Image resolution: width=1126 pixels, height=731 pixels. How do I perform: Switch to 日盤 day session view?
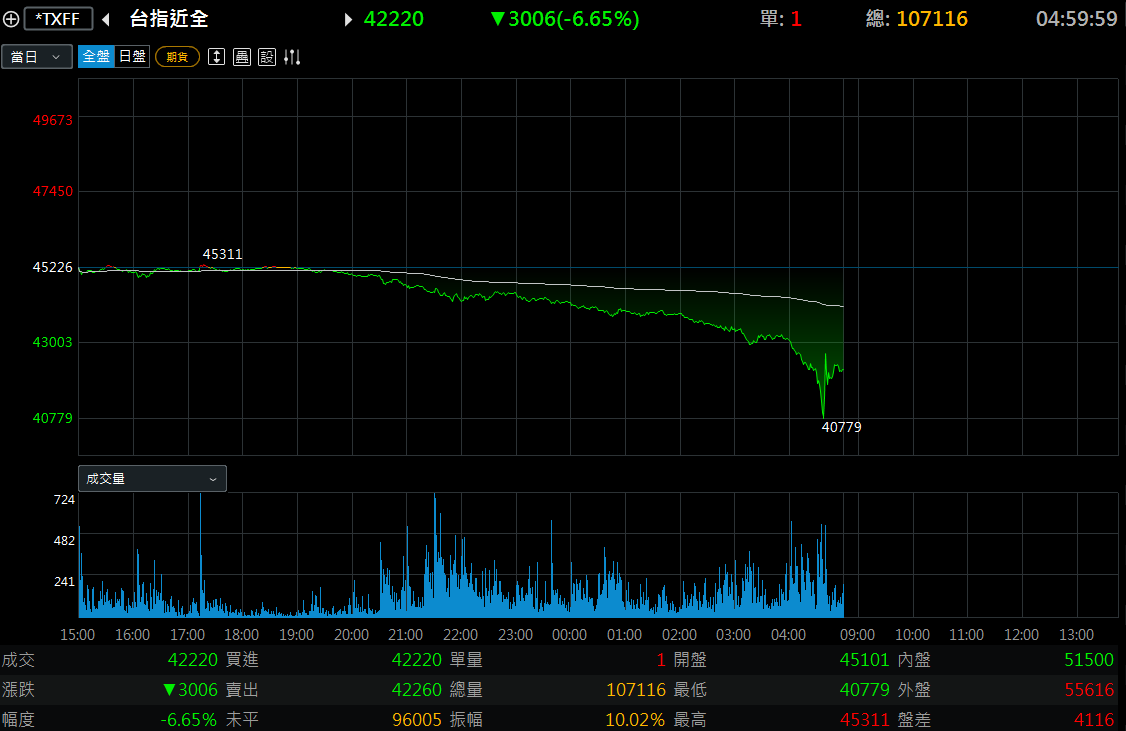tap(132, 56)
